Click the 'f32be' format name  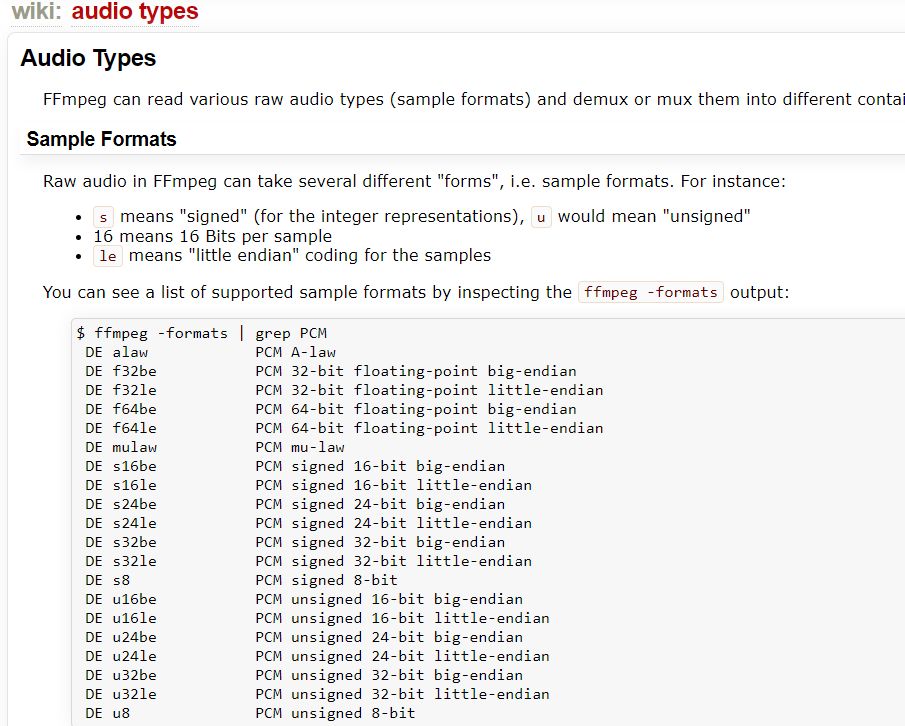134,371
